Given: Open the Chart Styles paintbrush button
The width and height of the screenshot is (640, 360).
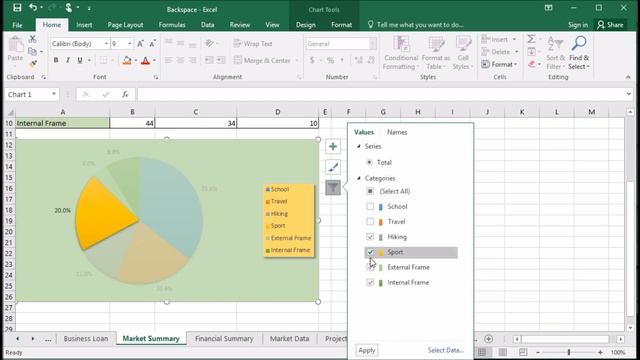Looking at the screenshot, I should pyautogui.click(x=333, y=167).
